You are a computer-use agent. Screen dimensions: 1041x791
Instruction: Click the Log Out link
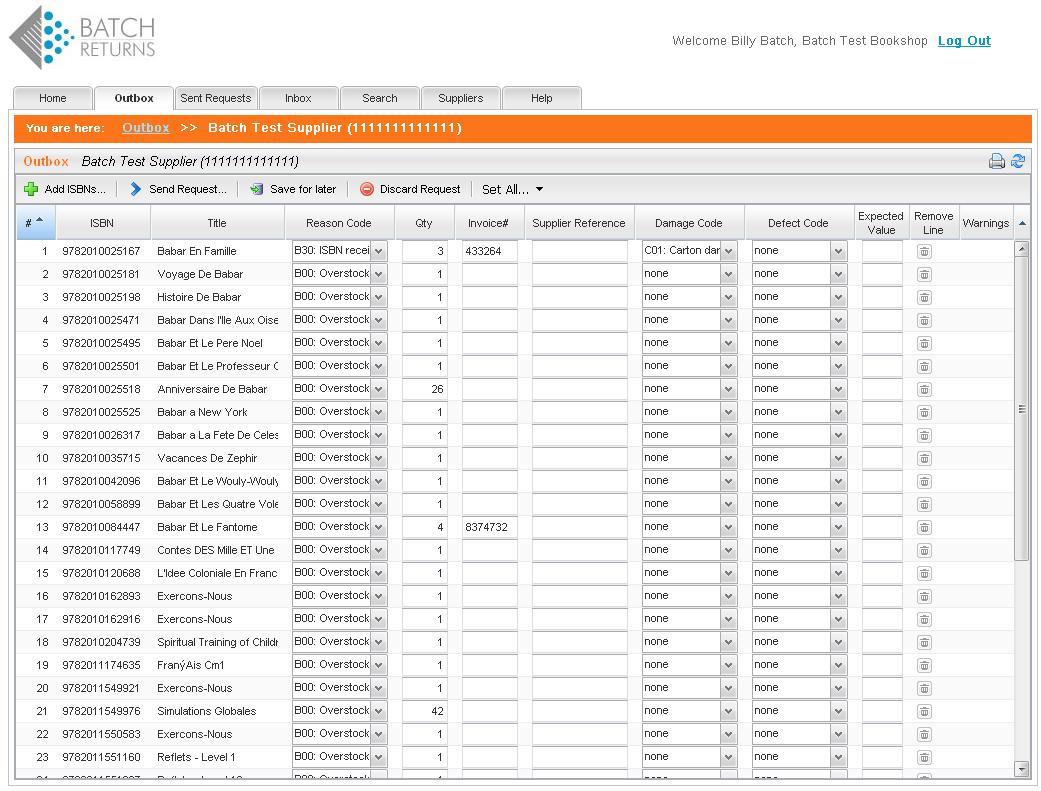(x=964, y=41)
